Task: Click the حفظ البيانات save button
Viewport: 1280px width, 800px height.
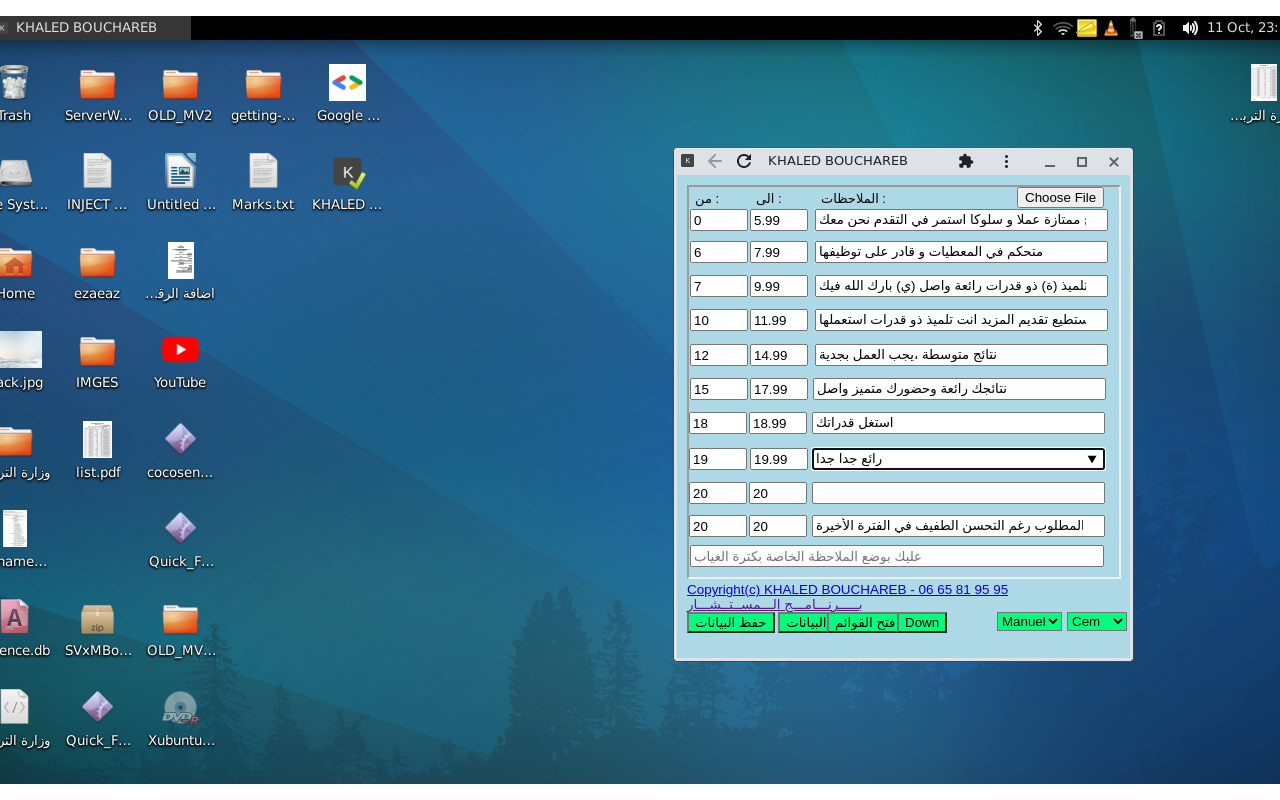Action: (x=731, y=623)
